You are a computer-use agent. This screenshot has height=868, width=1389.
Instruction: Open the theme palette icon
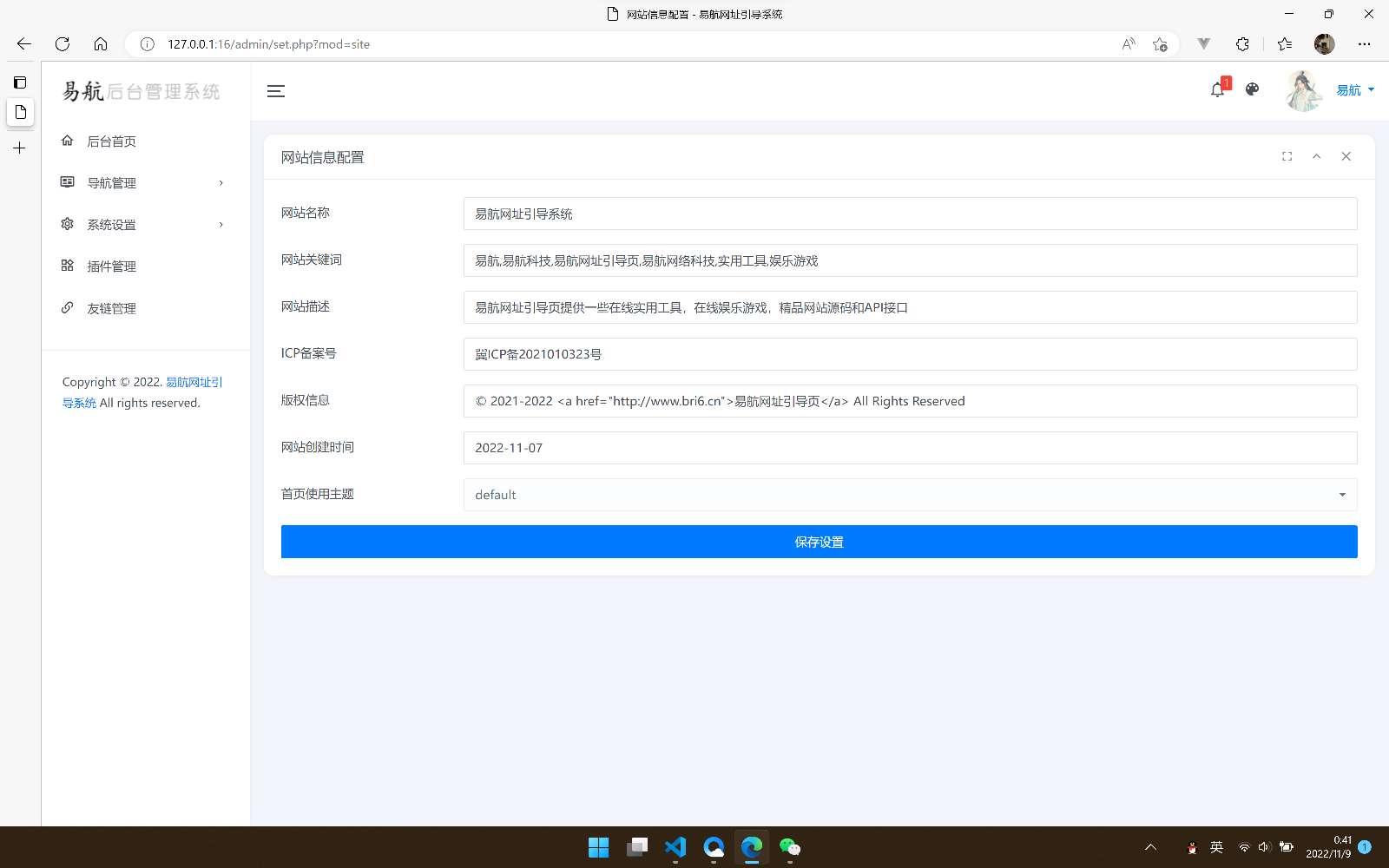click(1252, 89)
